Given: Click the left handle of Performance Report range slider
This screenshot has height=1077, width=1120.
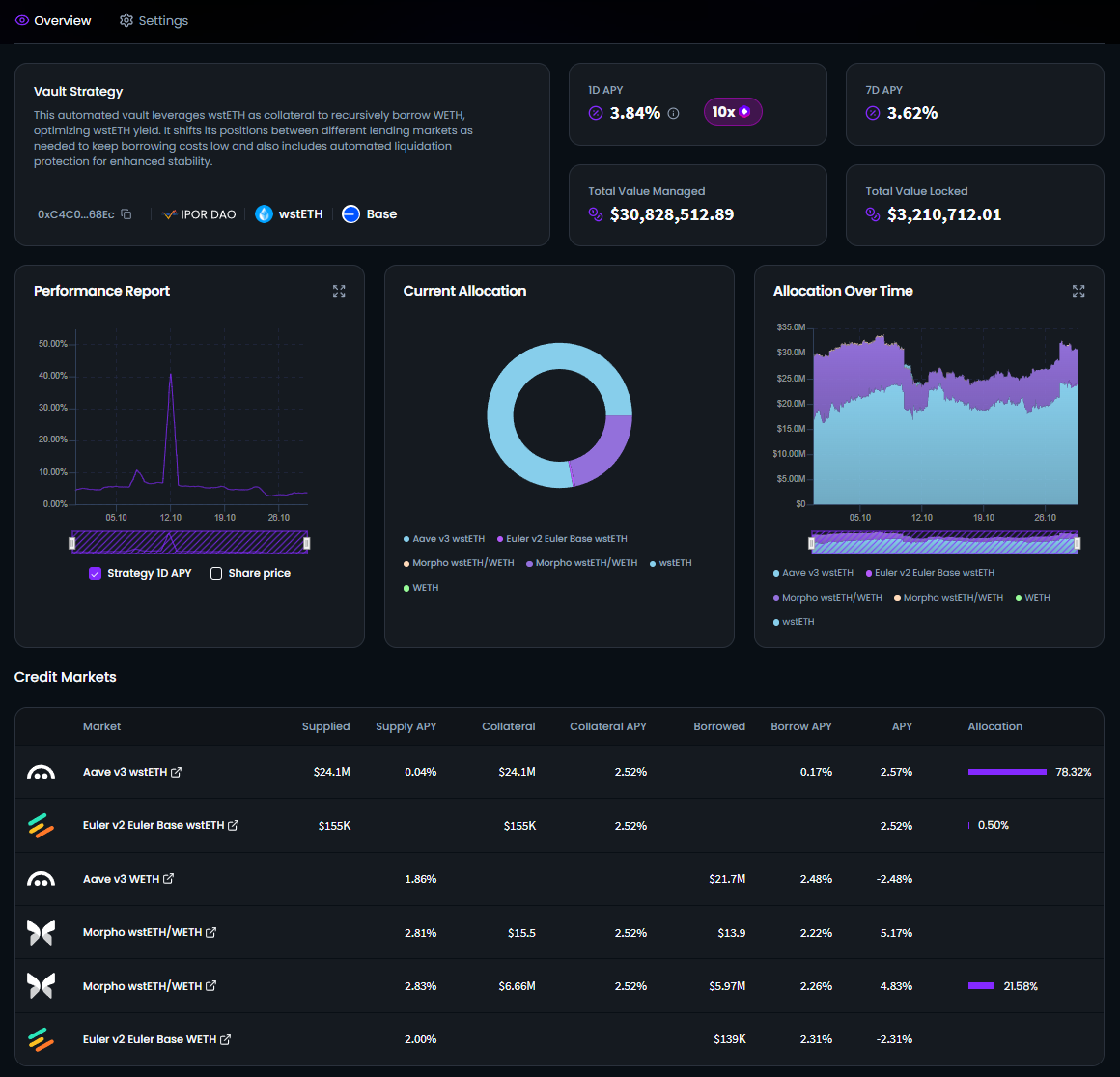Looking at the screenshot, I should tap(72, 543).
